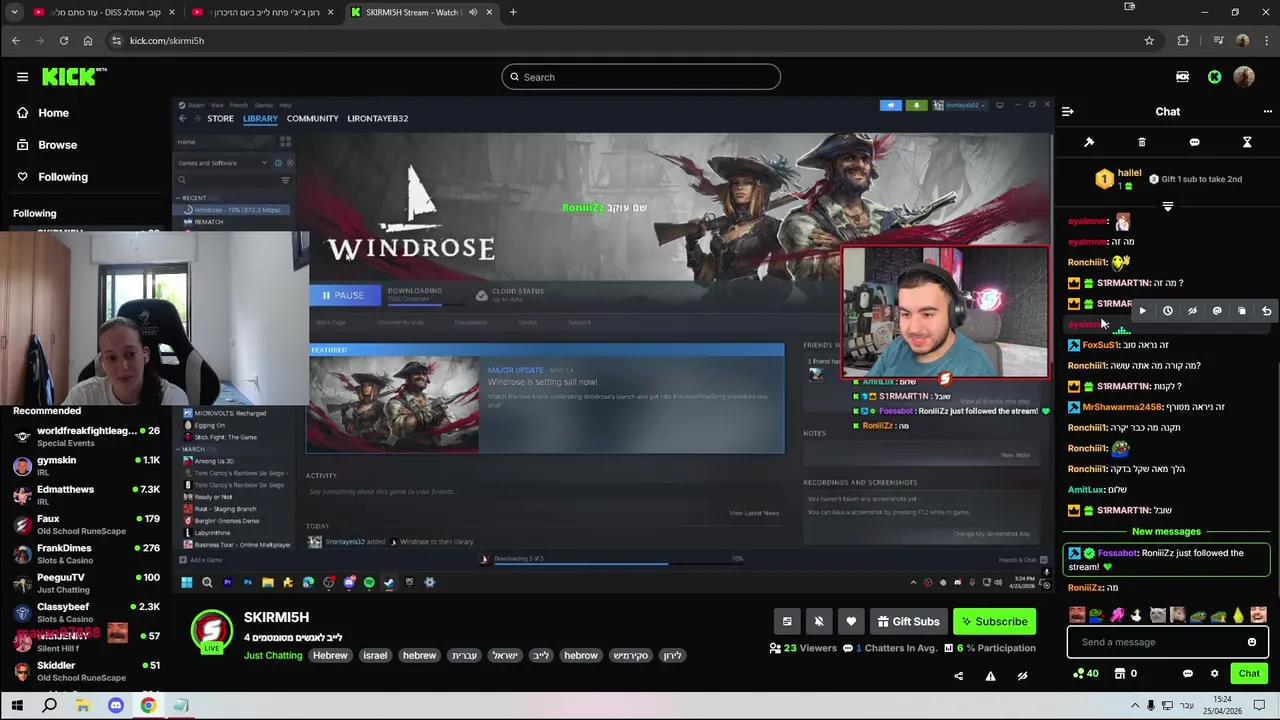The width and height of the screenshot is (1280, 720).
Task: Click the camera icon in Kick header
Action: pyautogui.click(x=1182, y=77)
